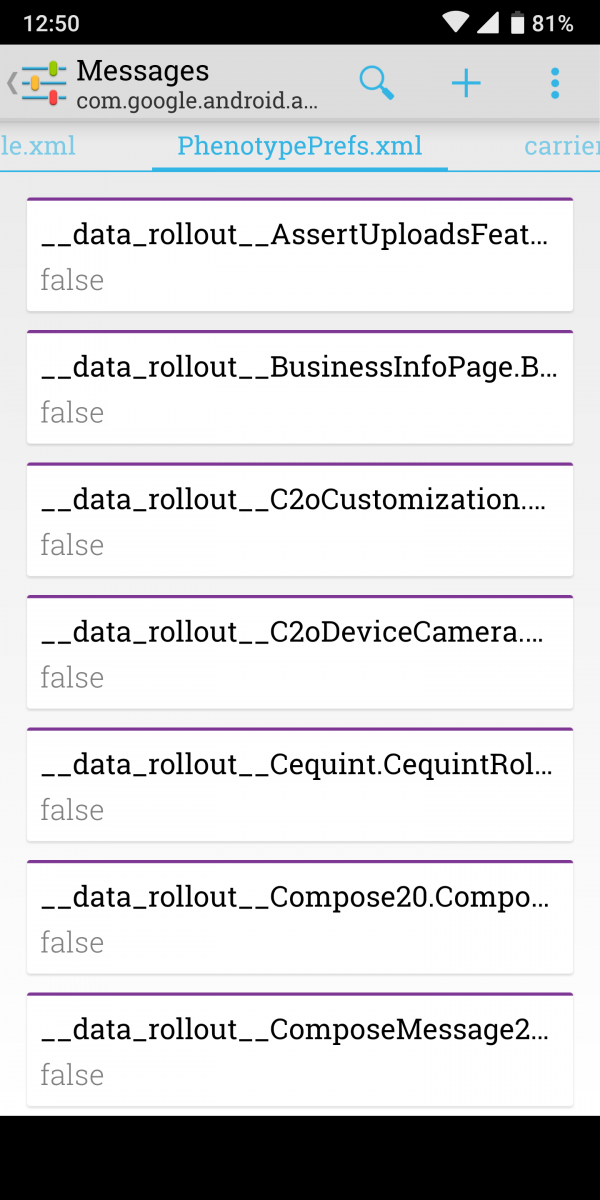600x1200 pixels.
Task: Open the Cequint.CequintRol preference
Action: point(299,785)
